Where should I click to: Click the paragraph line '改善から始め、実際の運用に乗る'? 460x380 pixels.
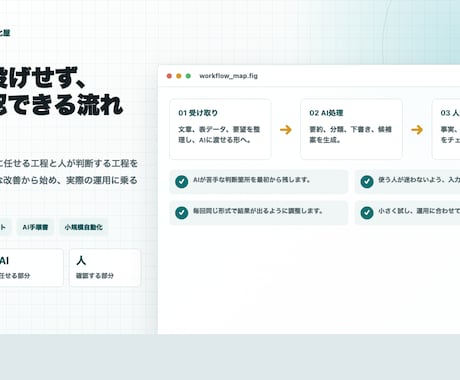(69, 180)
